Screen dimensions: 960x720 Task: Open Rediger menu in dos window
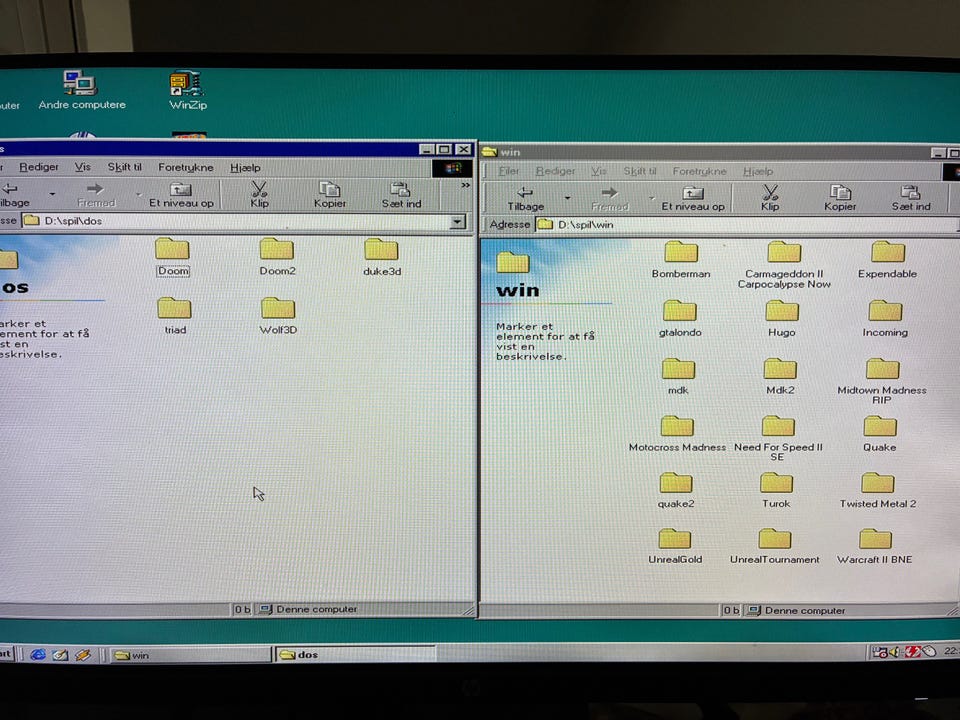39,167
